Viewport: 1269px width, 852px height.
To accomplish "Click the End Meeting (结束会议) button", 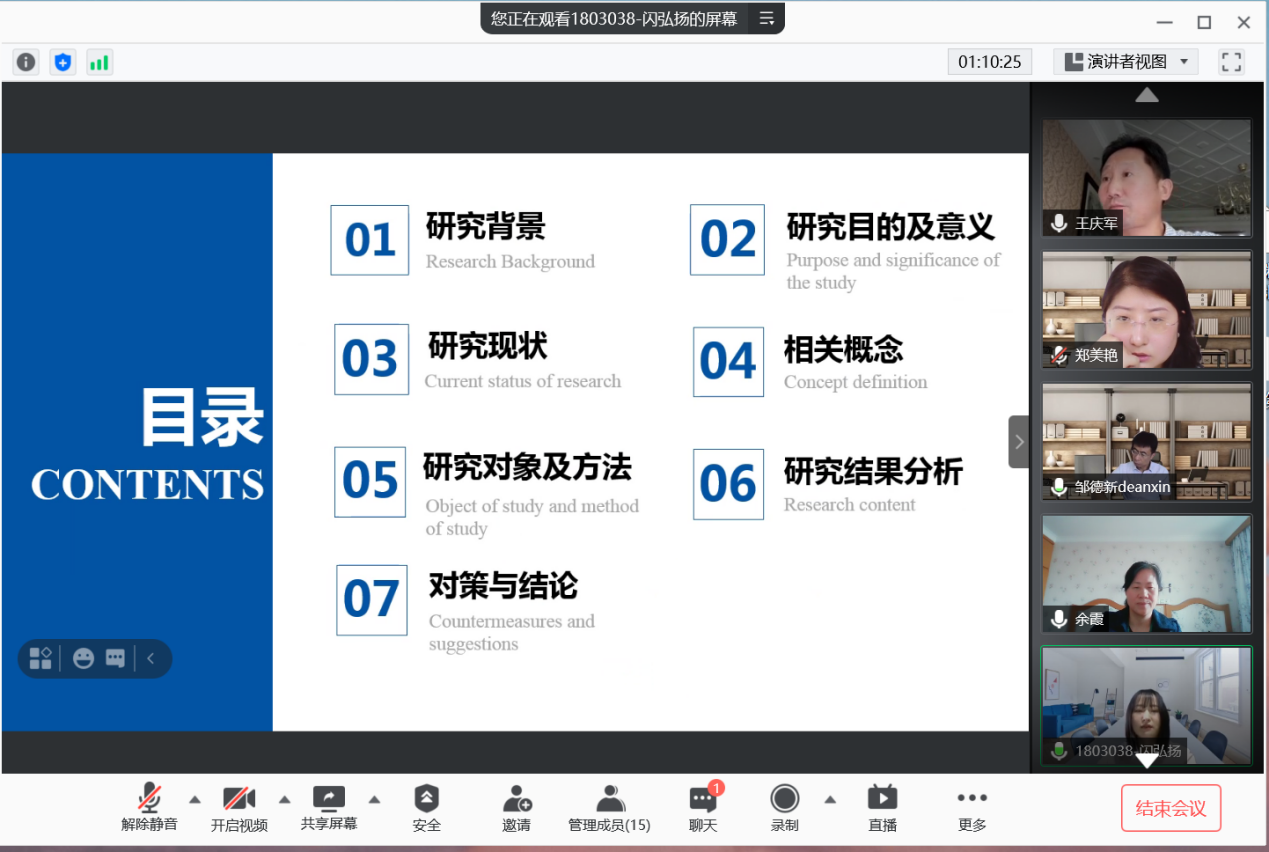I will tap(1170, 808).
